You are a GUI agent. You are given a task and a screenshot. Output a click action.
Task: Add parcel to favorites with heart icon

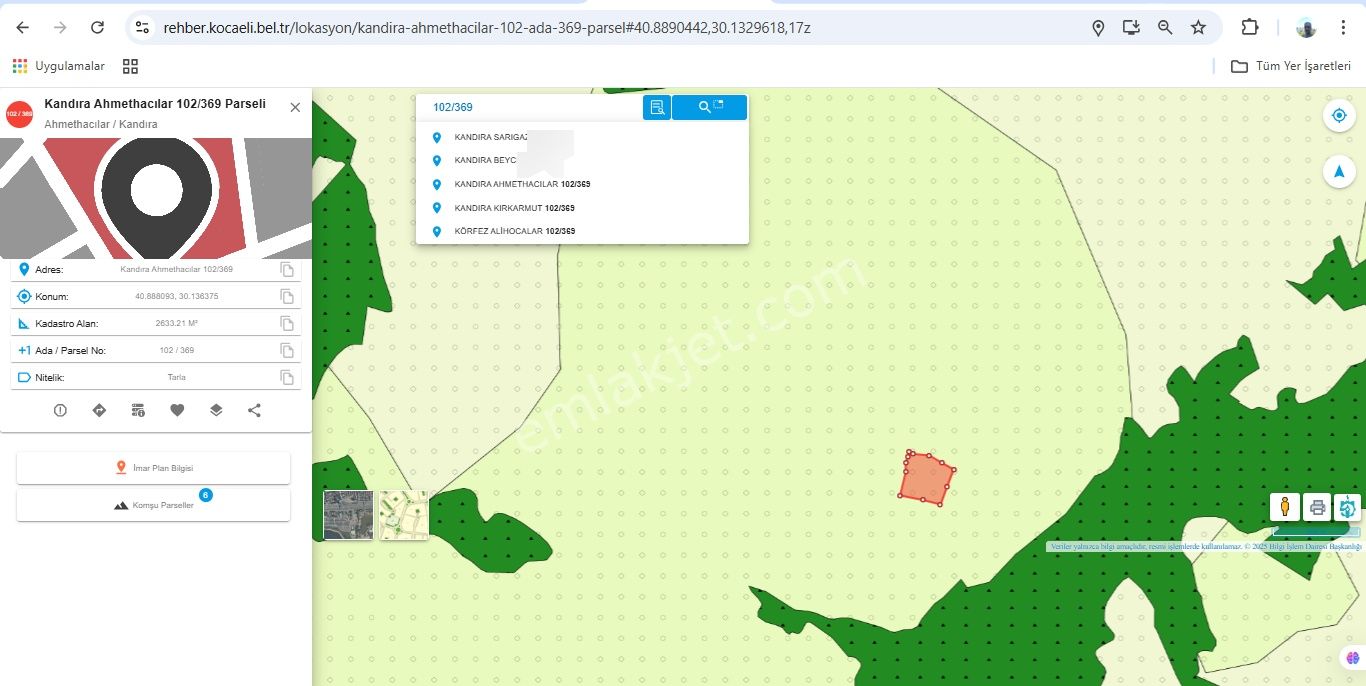click(x=177, y=410)
